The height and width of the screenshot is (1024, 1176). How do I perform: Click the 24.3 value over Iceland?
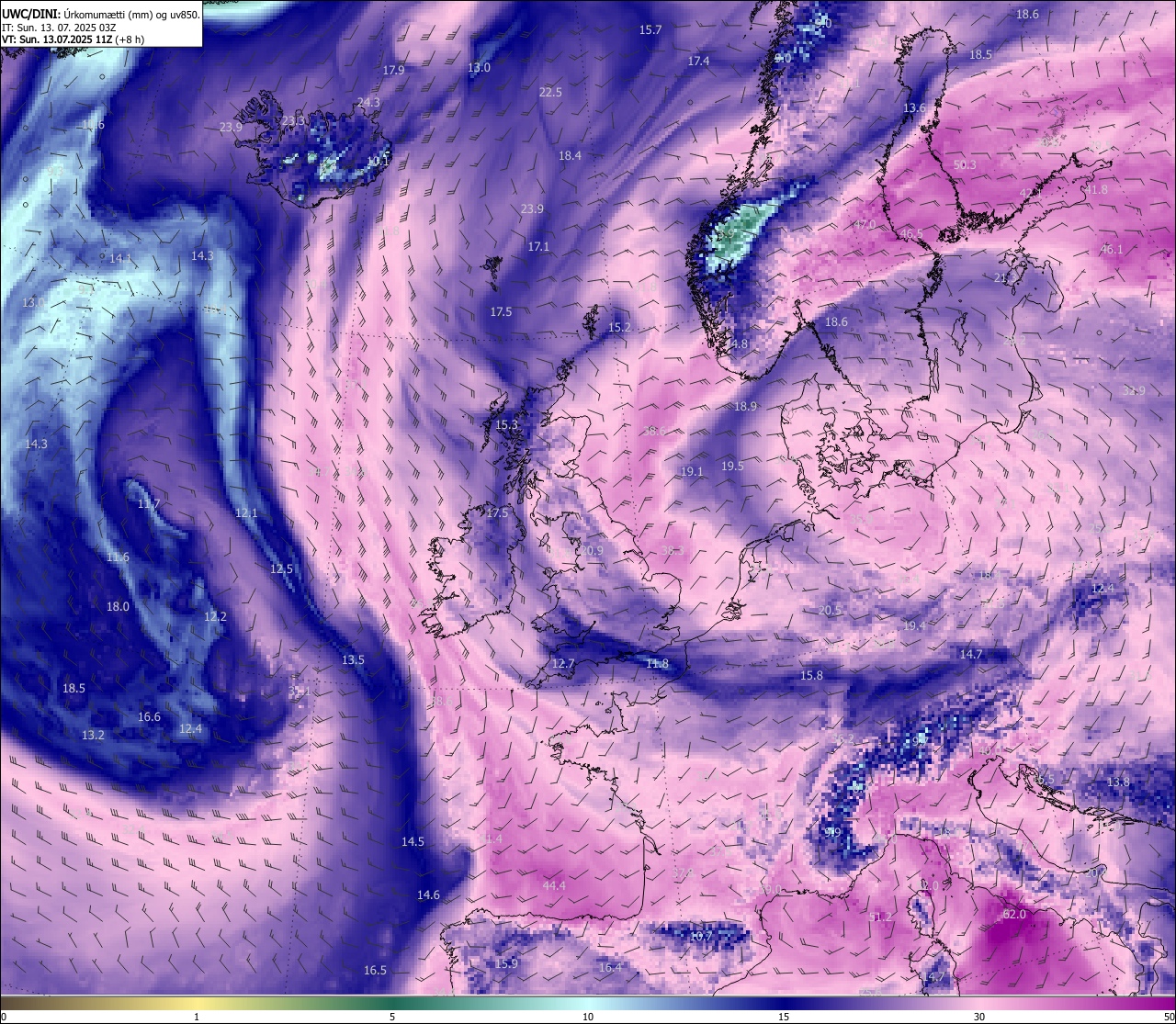tap(368, 103)
